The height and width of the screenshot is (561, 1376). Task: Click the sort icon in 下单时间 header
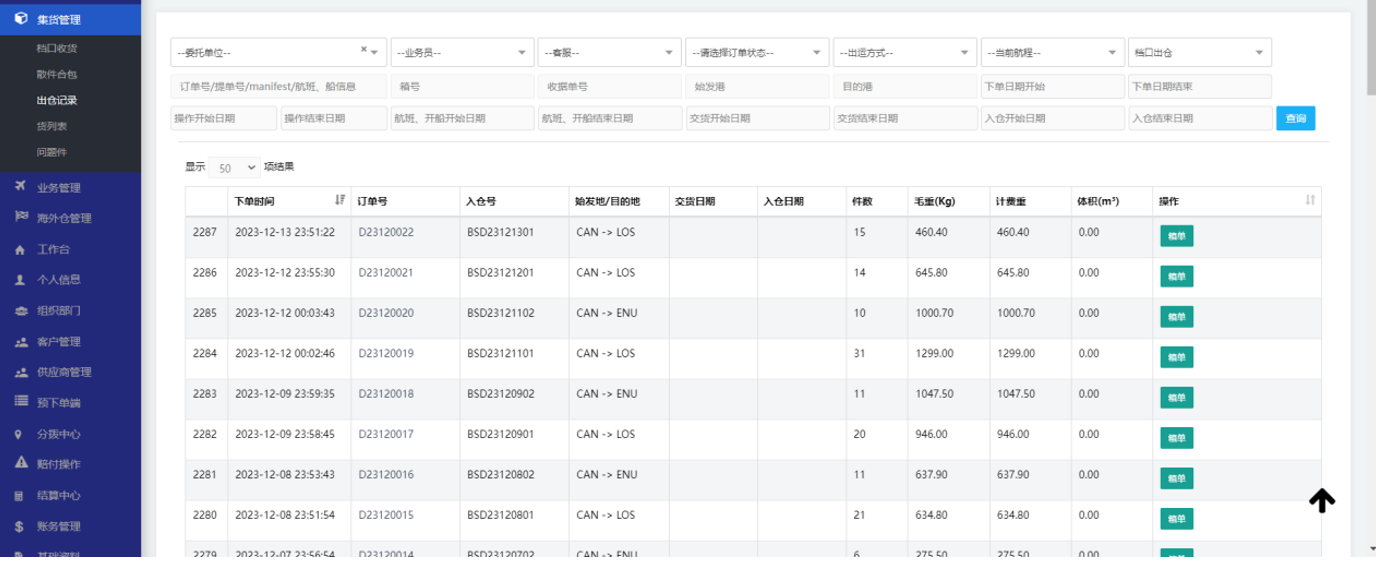point(340,200)
